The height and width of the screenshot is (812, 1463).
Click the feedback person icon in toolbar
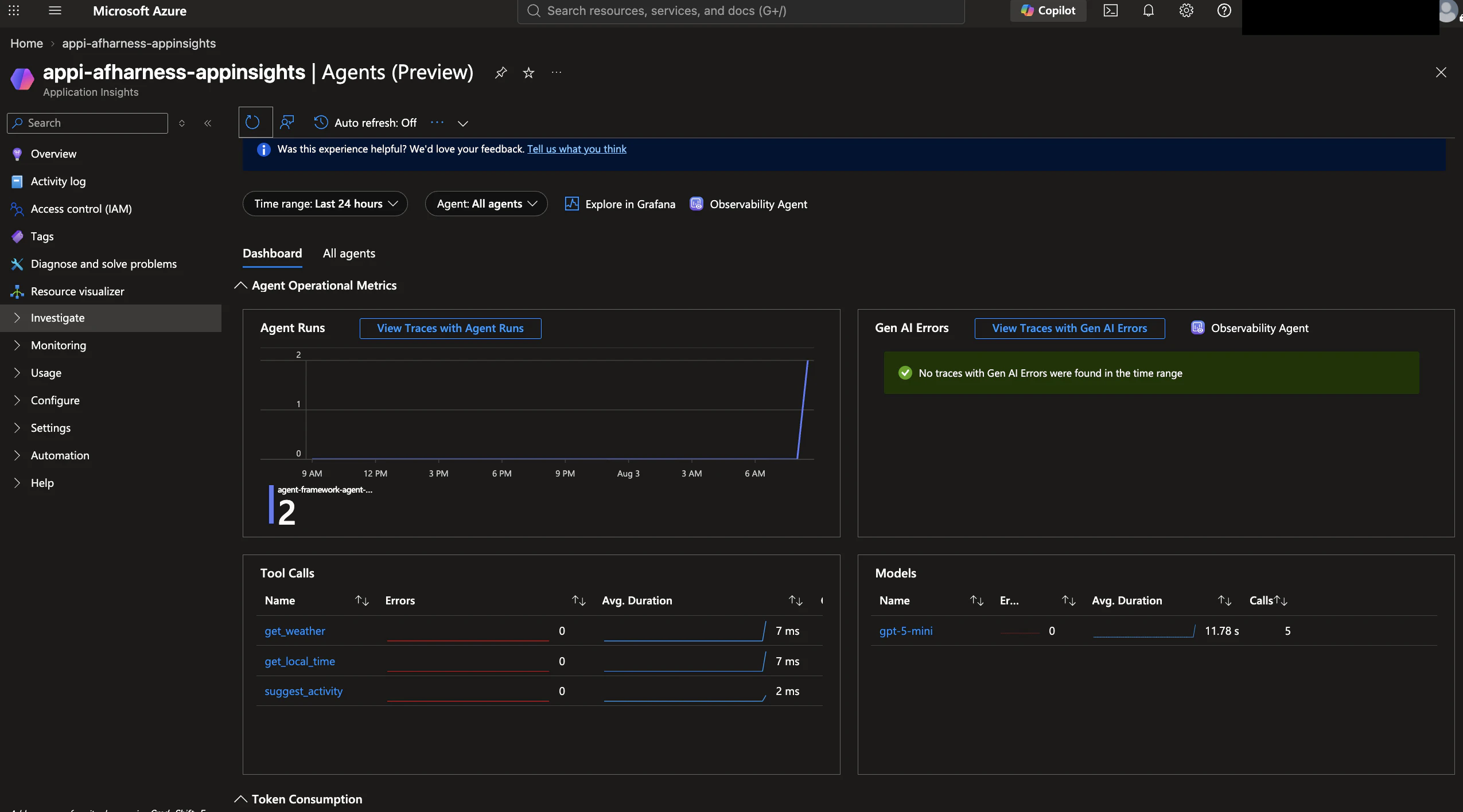tap(287, 122)
